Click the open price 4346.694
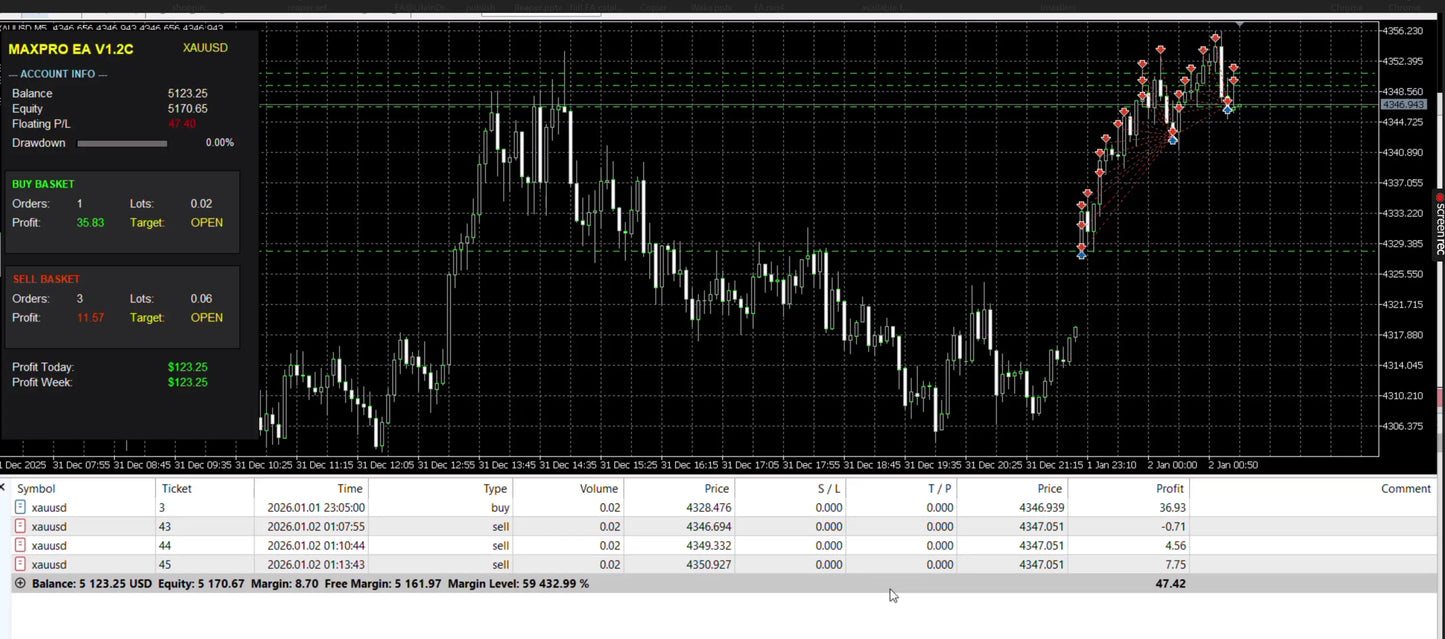 click(x=709, y=526)
